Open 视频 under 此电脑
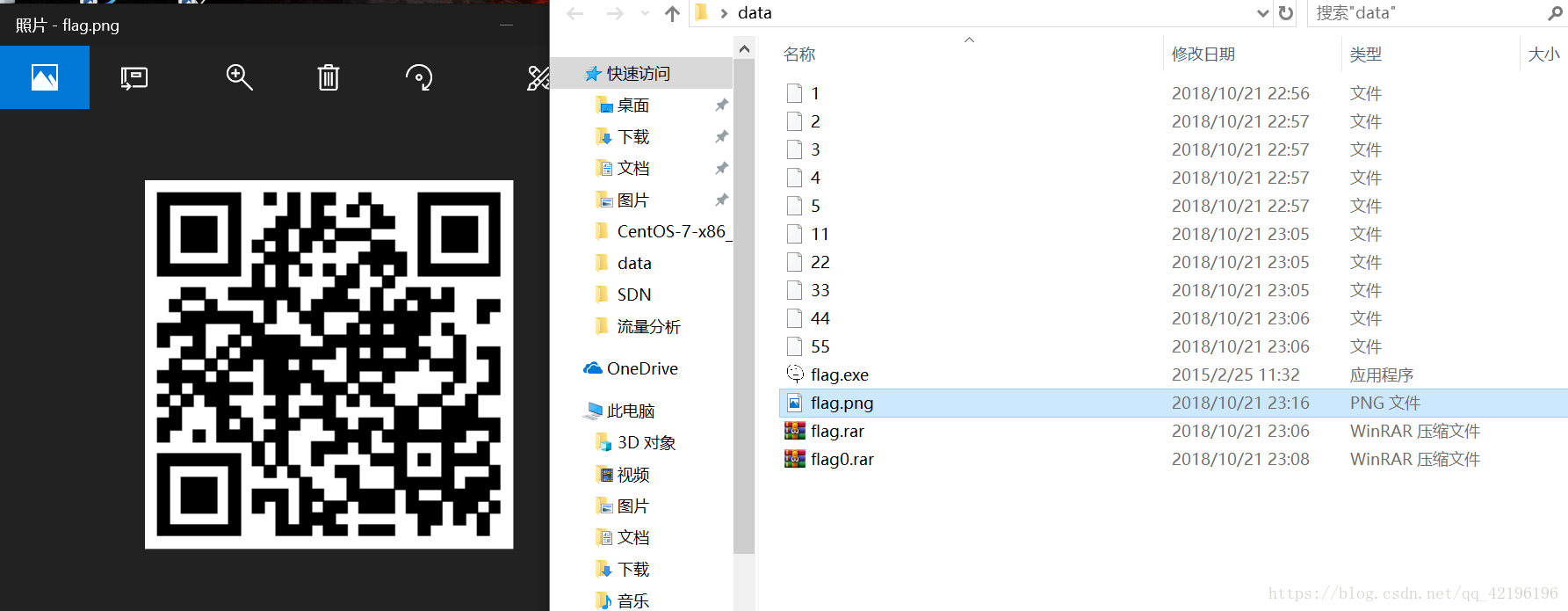Screen dimensions: 1568x611 (x=633, y=475)
